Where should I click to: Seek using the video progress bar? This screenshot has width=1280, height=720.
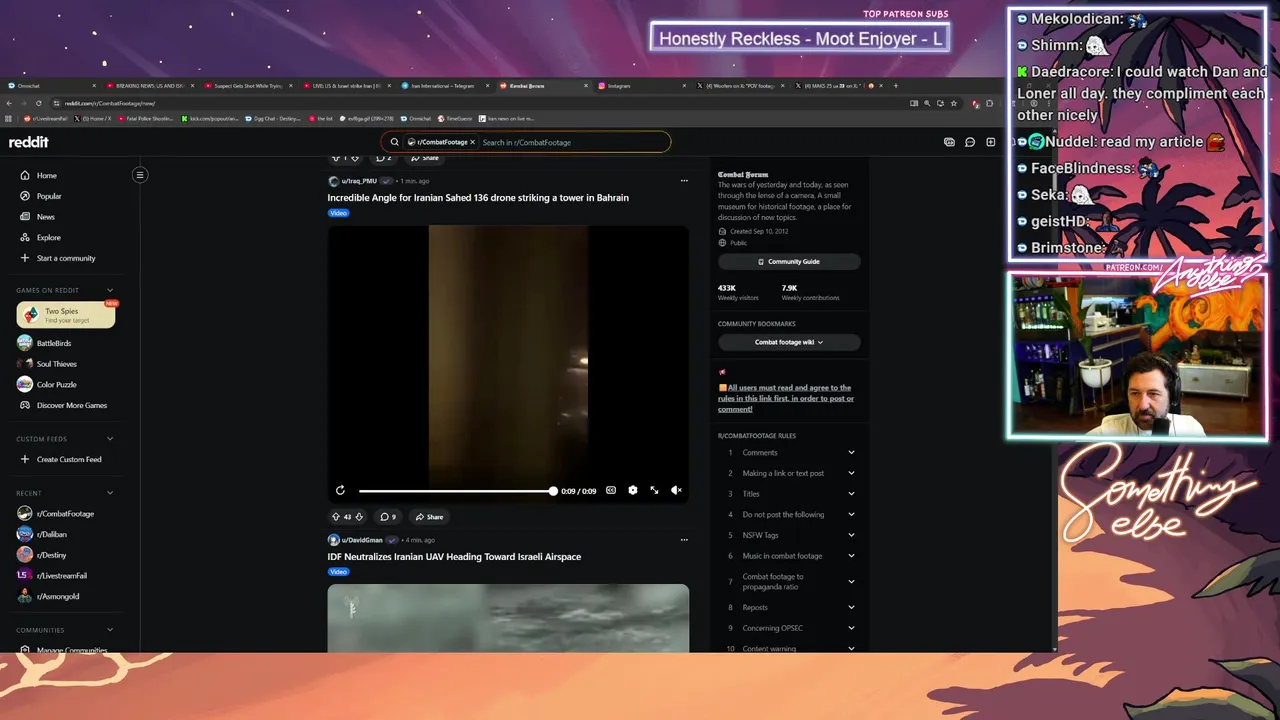point(456,491)
